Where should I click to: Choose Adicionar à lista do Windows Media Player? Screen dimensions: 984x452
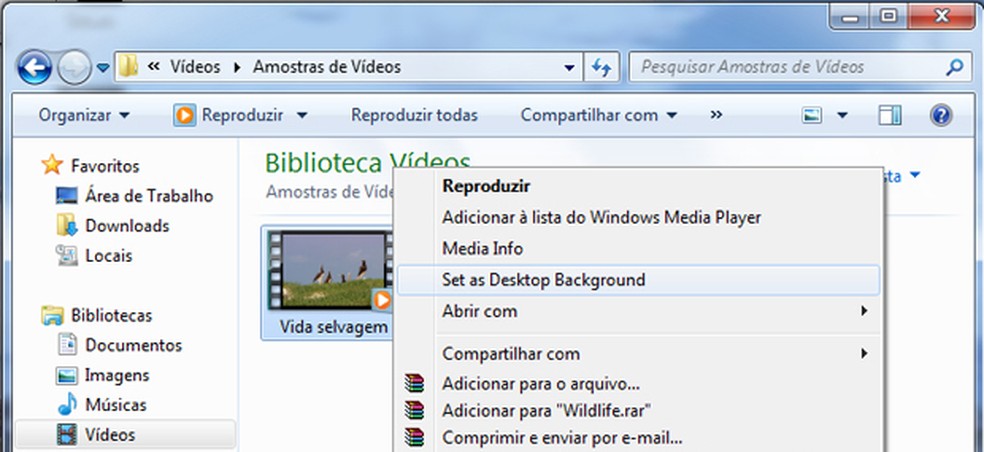pyautogui.click(x=601, y=218)
